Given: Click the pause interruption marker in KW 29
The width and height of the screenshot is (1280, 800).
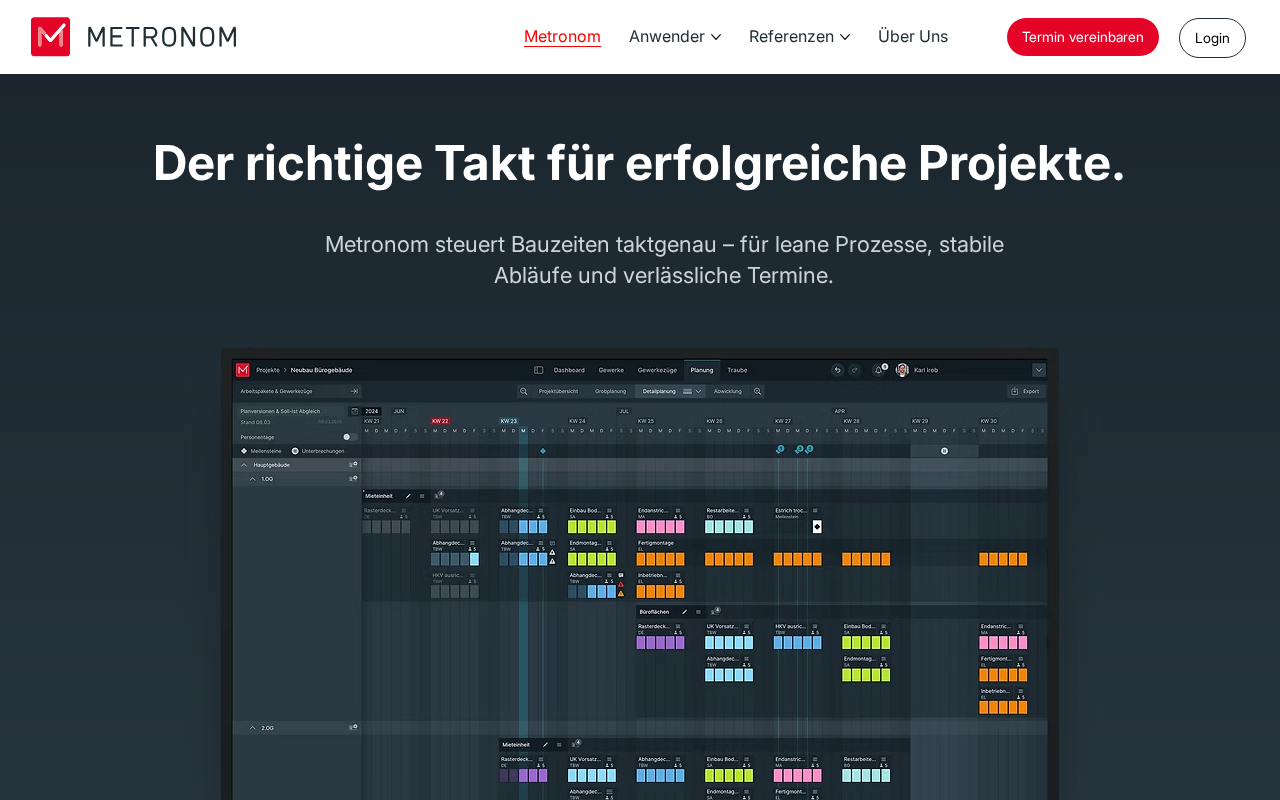Looking at the screenshot, I should (x=944, y=451).
